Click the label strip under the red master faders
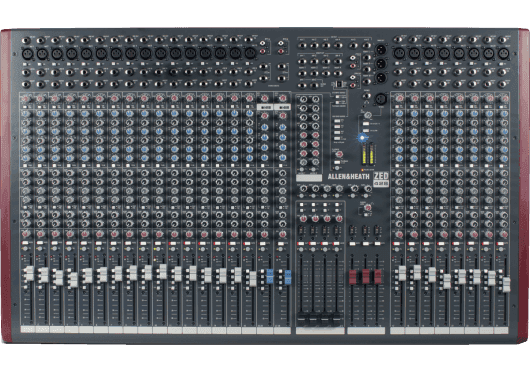Screen dimensions: 530x371 click(366, 330)
